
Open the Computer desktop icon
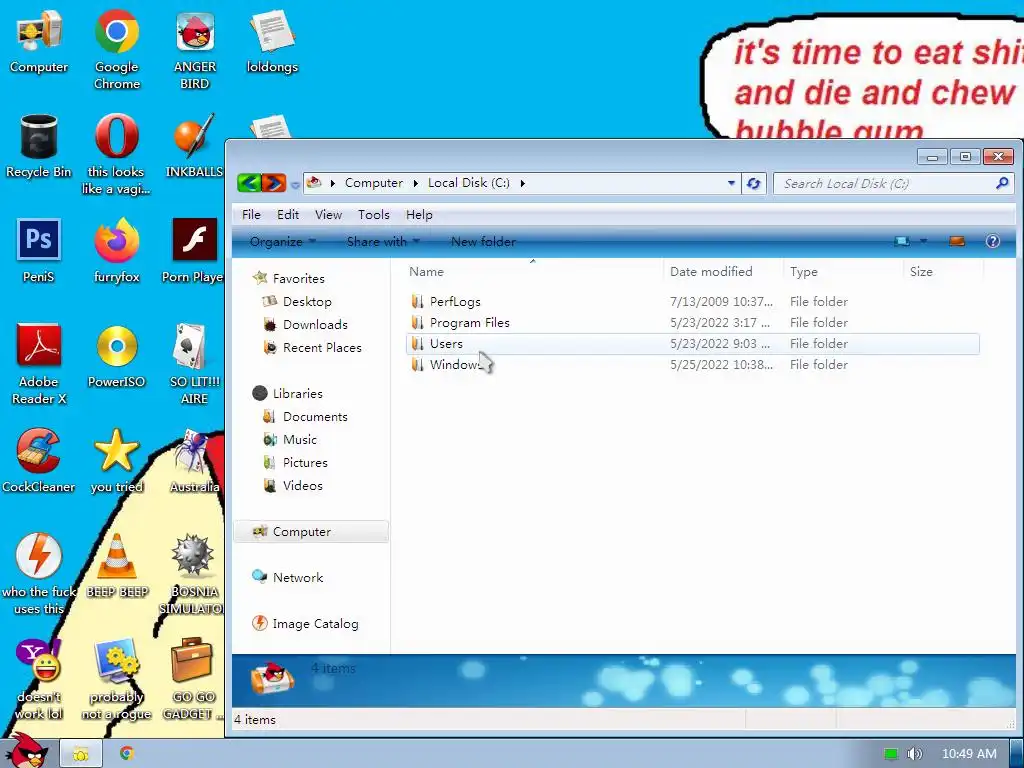[39, 42]
